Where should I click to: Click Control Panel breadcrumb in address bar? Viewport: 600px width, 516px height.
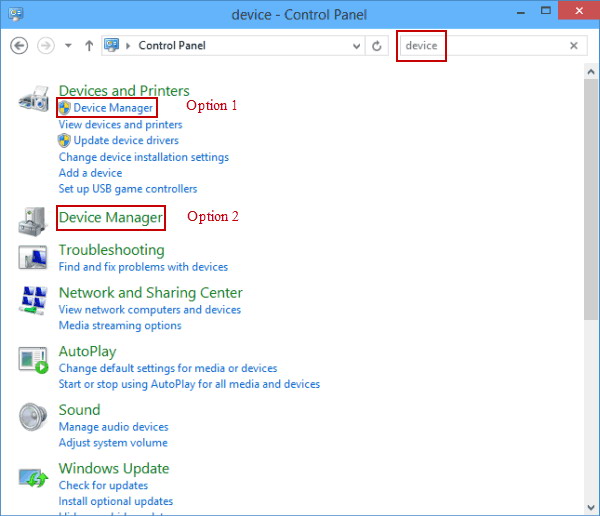tap(172, 46)
